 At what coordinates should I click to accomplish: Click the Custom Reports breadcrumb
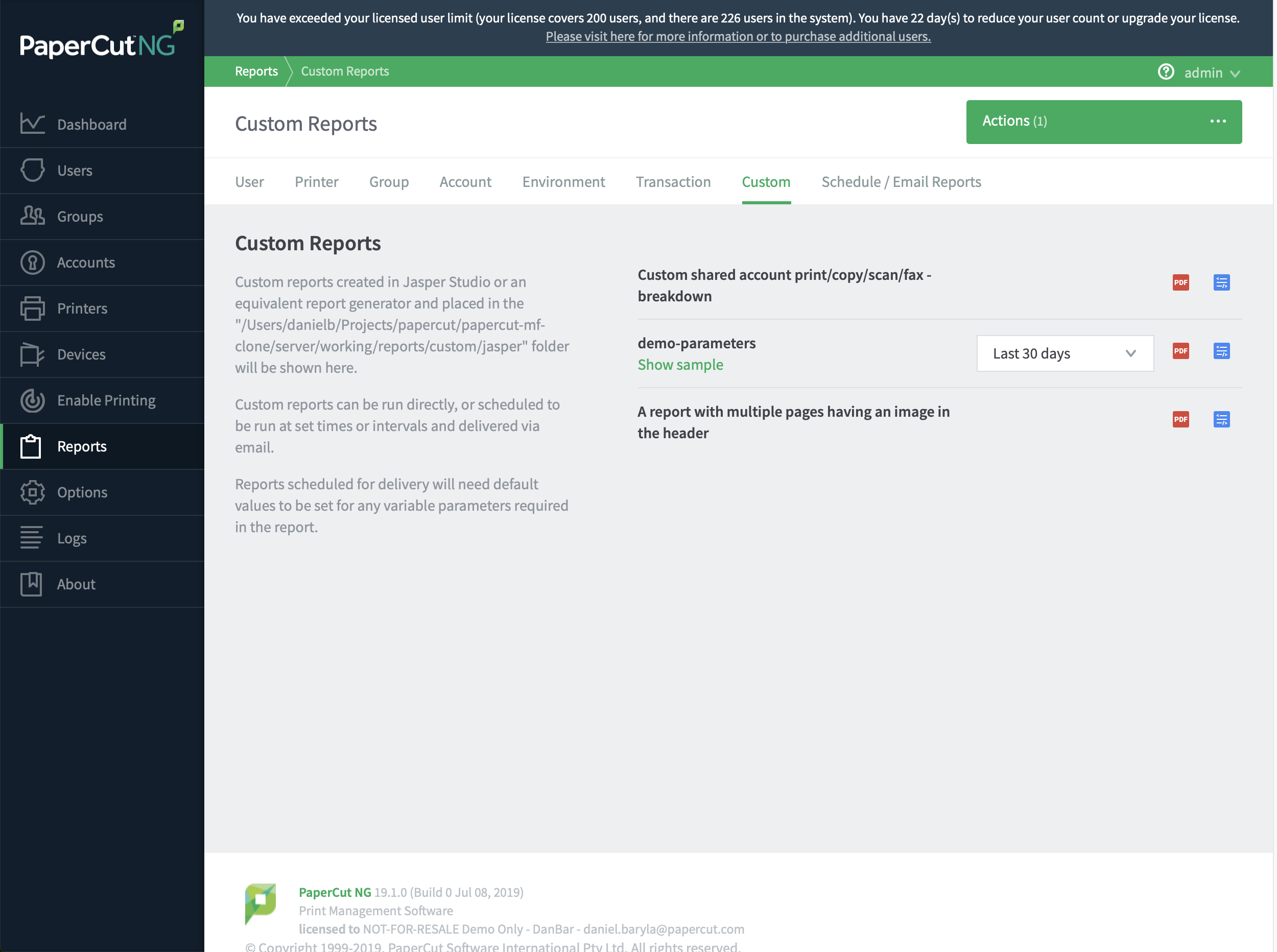[345, 71]
